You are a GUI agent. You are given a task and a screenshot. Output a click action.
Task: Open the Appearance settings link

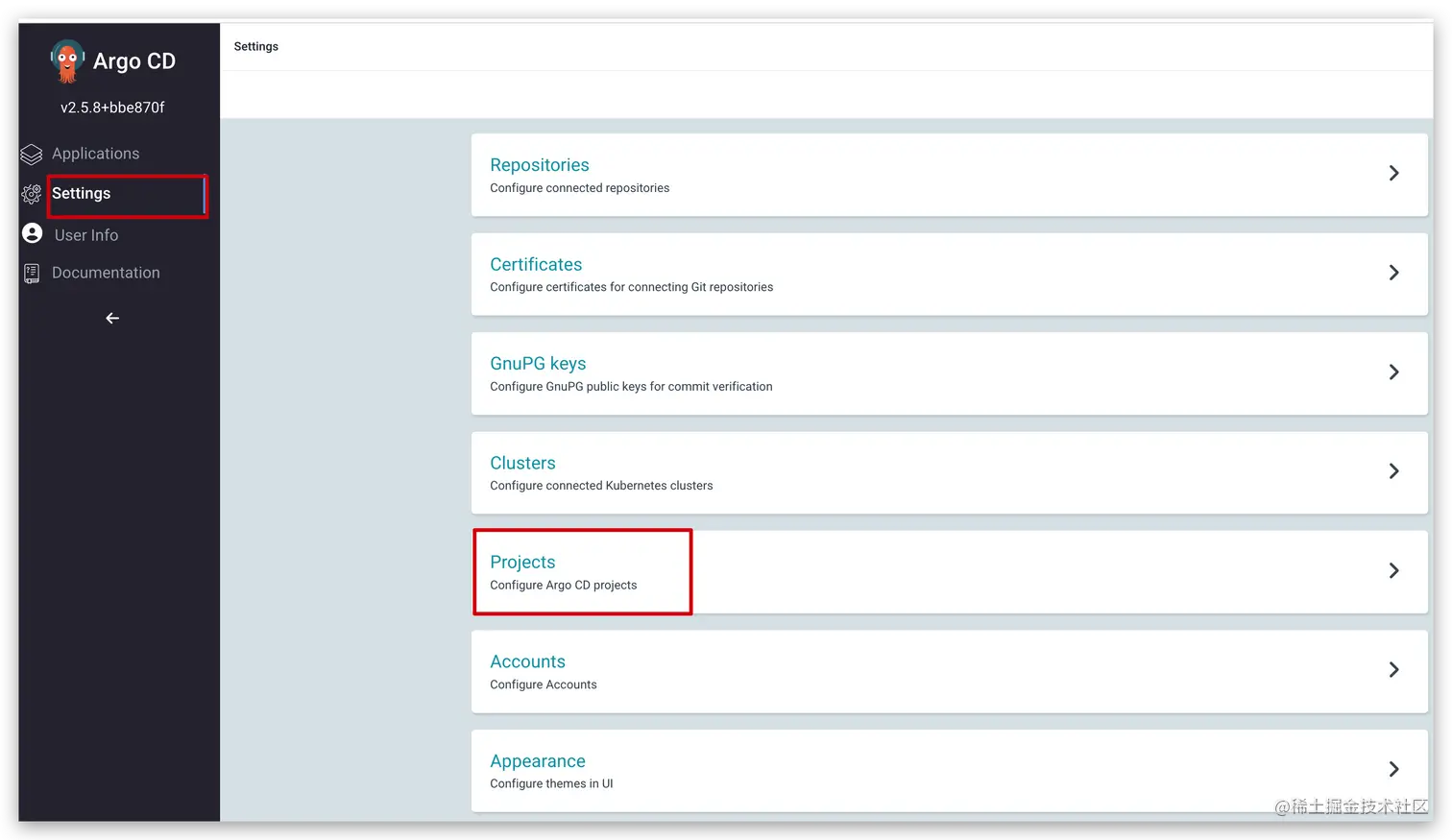click(537, 761)
